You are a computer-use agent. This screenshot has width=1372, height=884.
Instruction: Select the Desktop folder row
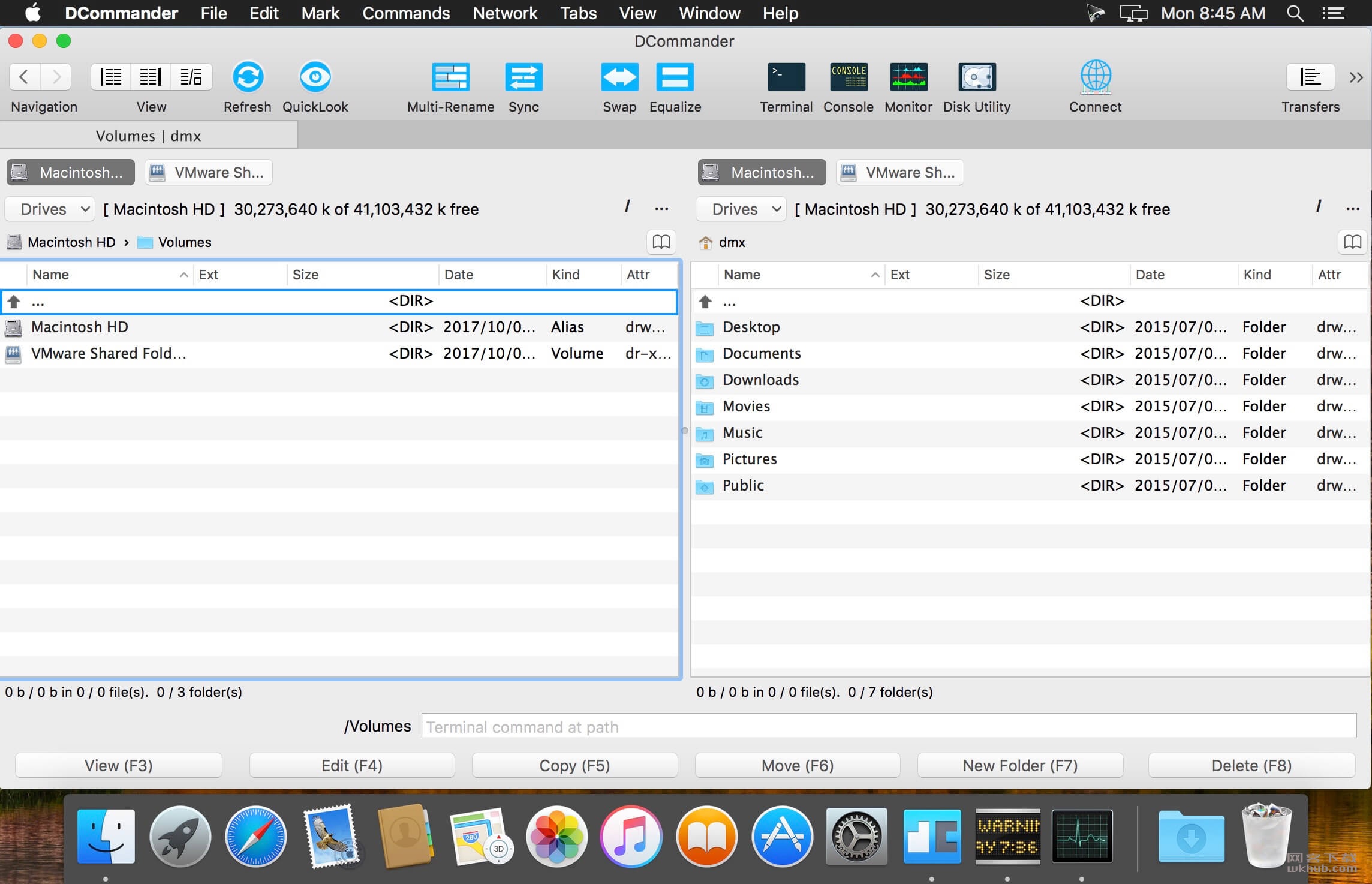coord(1030,327)
